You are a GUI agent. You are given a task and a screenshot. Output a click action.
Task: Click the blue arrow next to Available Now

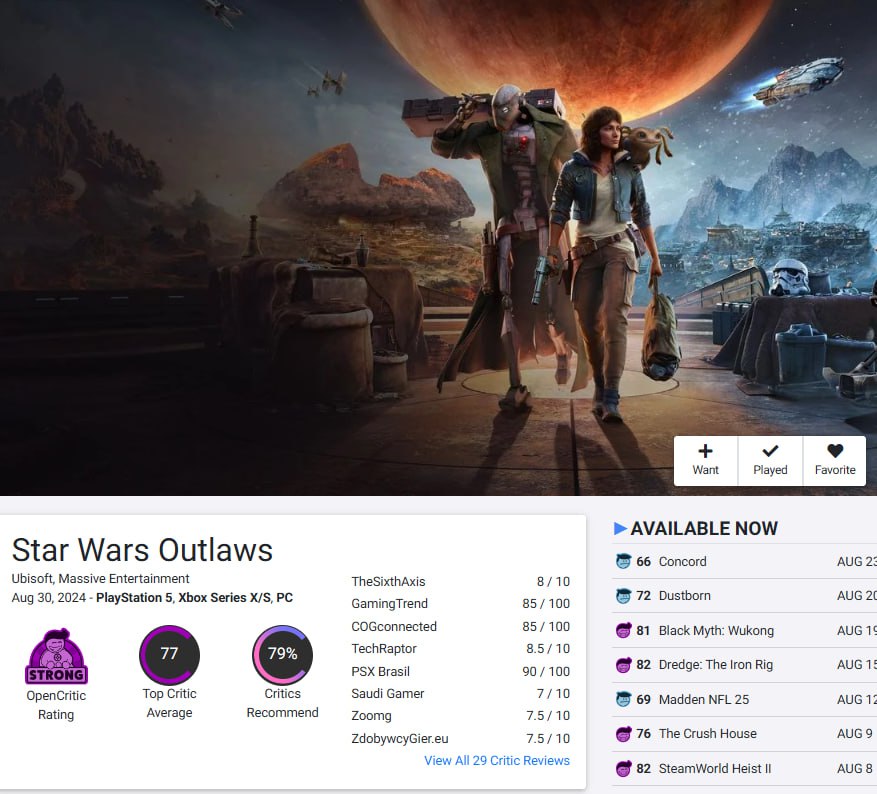(620, 528)
